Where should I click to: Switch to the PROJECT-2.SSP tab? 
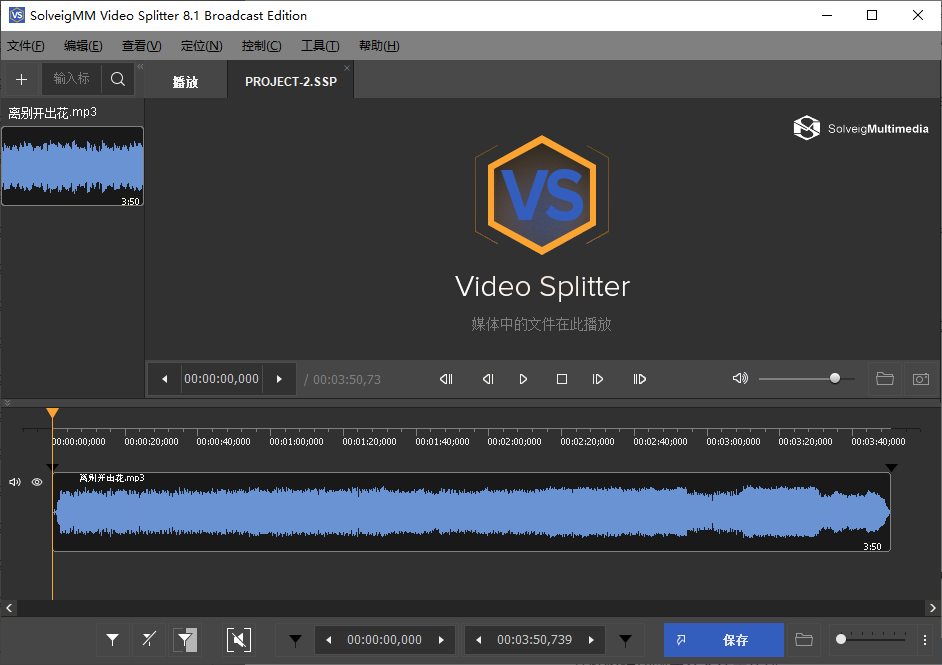(x=291, y=82)
